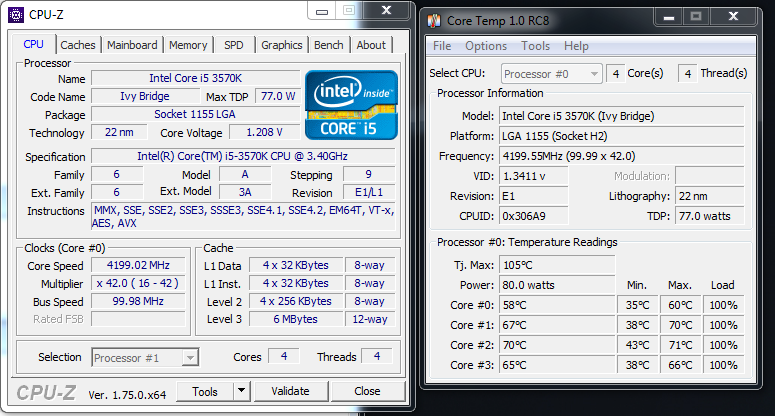The width and height of the screenshot is (775, 416).
Task: Click the Intel Core i5 logo badge
Action: click(351, 105)
